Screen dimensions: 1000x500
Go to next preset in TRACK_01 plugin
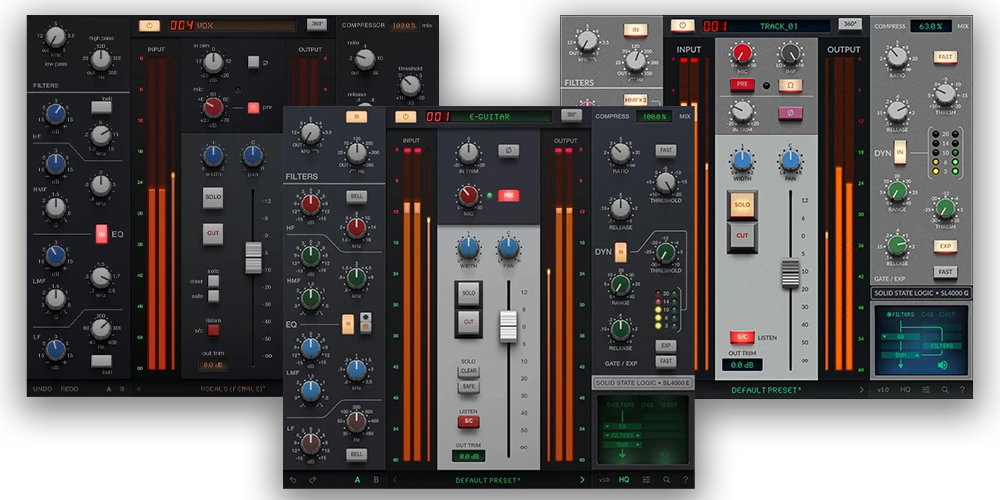862,390
